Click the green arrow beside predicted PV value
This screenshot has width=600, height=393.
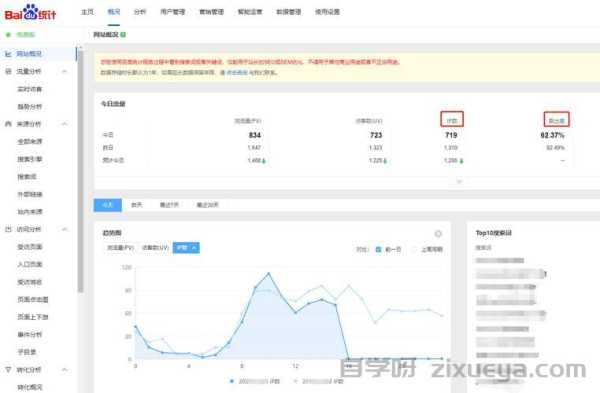[264, 161]
